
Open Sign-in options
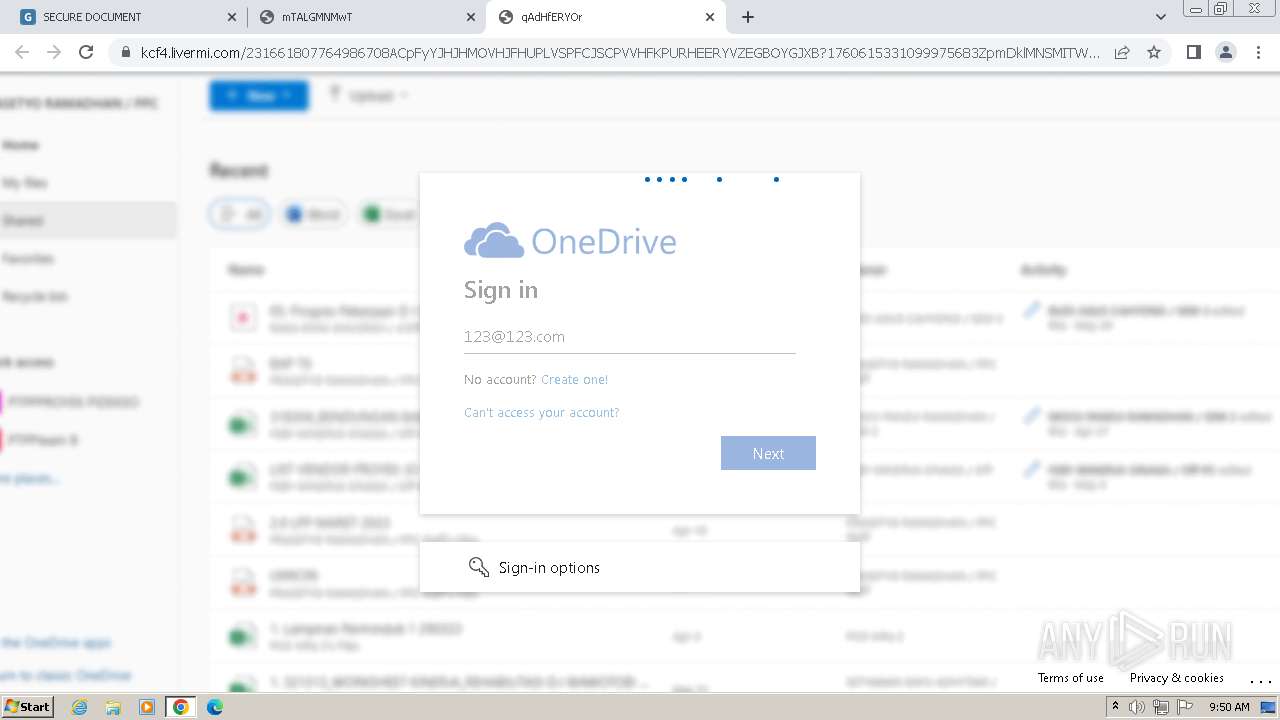click(x=640, y=567)
